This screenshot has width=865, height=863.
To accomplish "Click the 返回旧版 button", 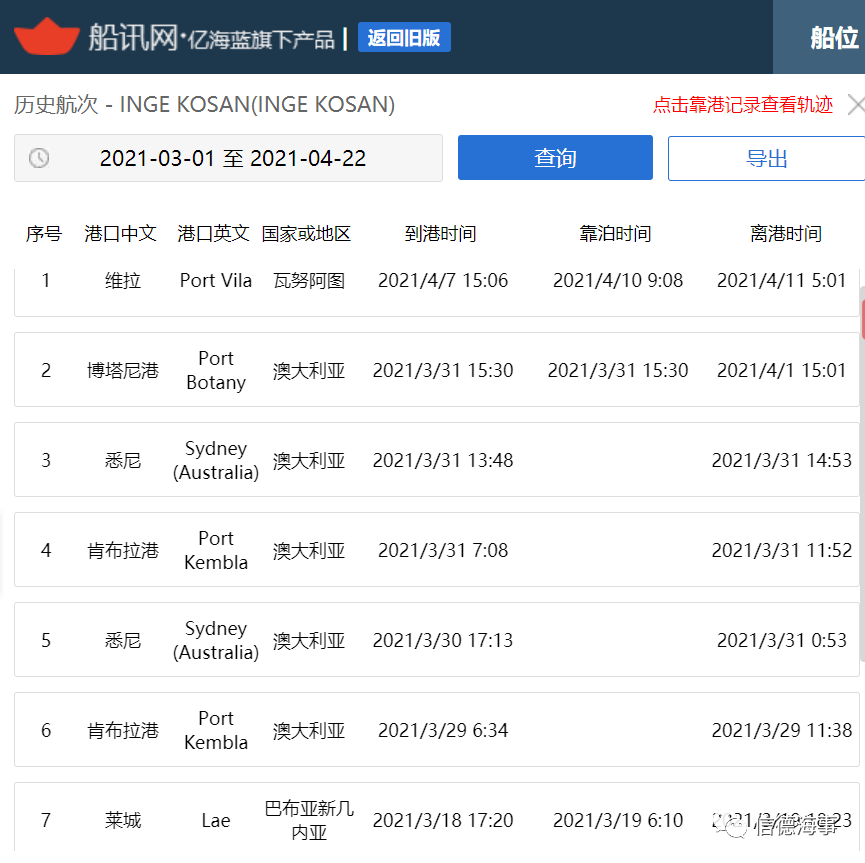I will point(404,36).
